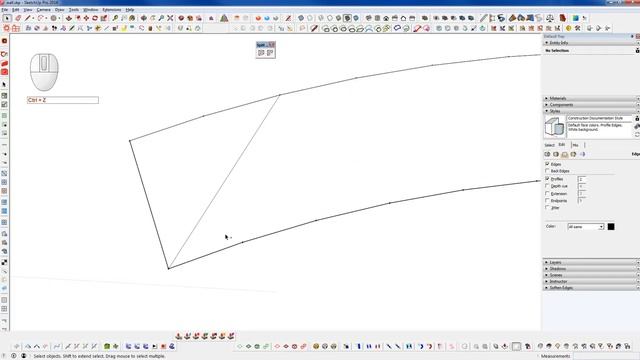Open Face settings icon in Styles Edit tab
This screenshot has height=360, width=640.
(556, 154)
